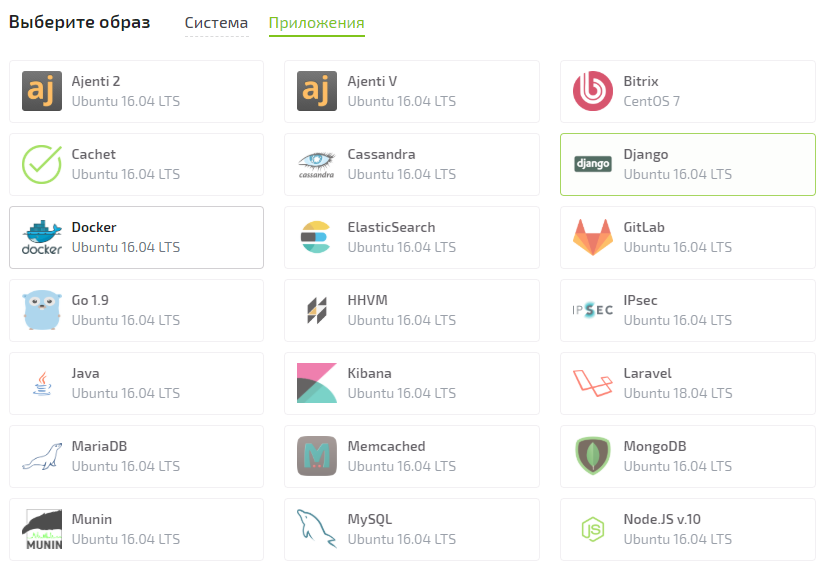The height and width of the screenshot is (566, 826).
Task: Click the Kibana logo icon
Action: click(317, 383)
